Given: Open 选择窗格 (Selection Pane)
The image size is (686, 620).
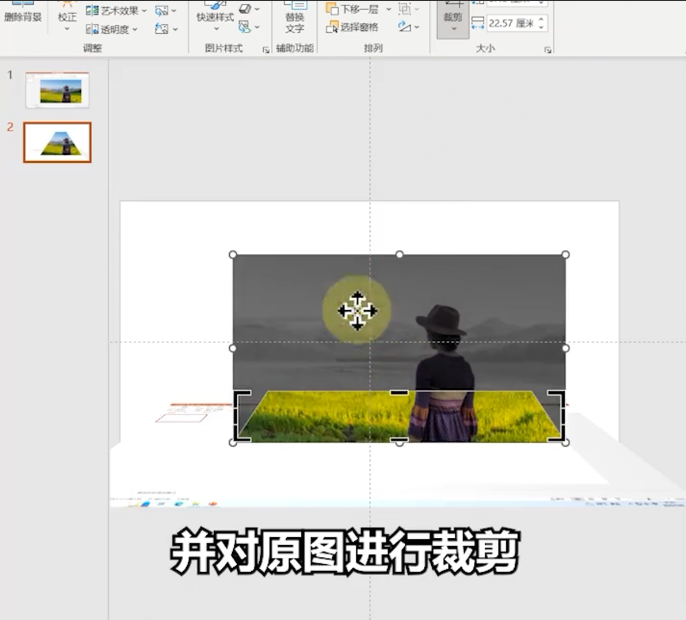Looking at the screenshot, I should point(352,27).
